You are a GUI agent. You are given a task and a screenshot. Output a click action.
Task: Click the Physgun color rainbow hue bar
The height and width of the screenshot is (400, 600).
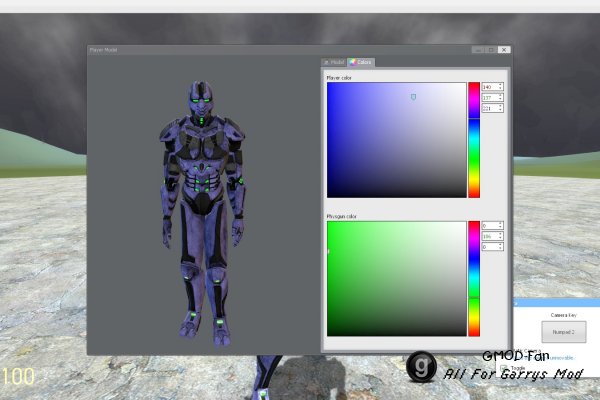tap(474, 279)
